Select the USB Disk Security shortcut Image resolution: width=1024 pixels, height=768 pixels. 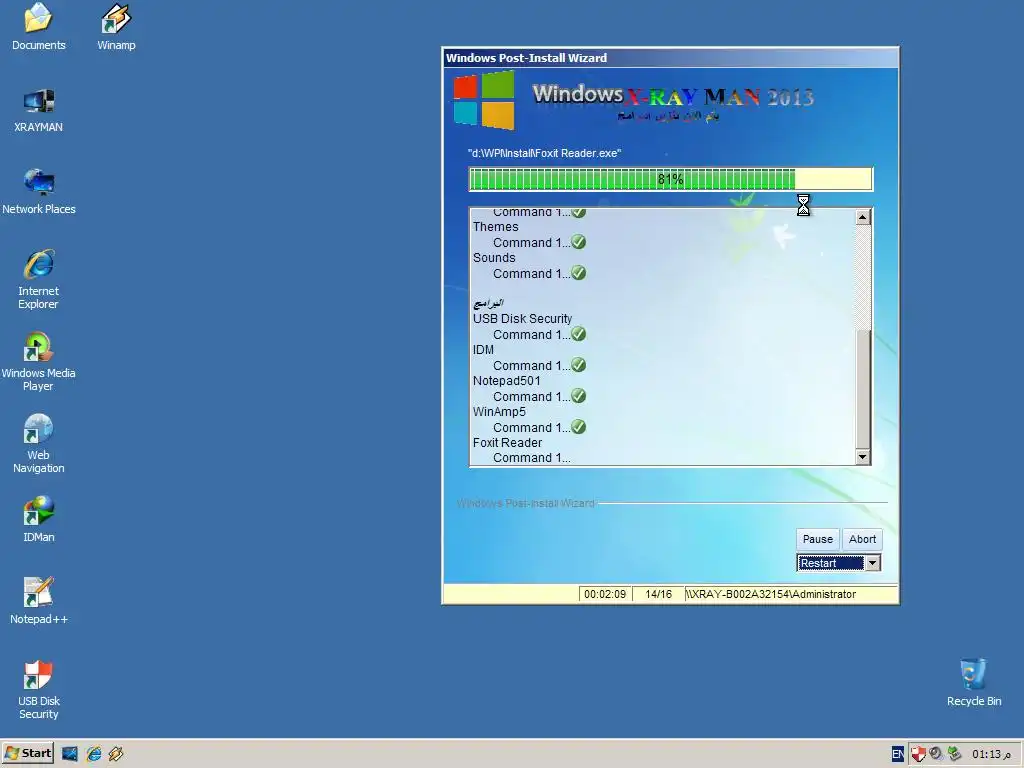pos(39,690)
